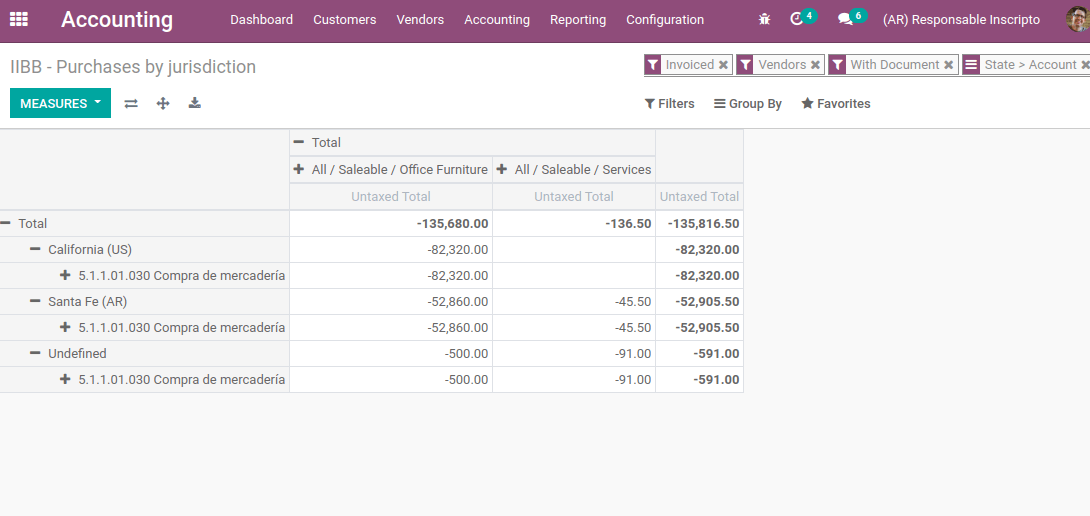
Task: Click California Office Furniture -82,320.00 cell
Action: coord(391,250)
